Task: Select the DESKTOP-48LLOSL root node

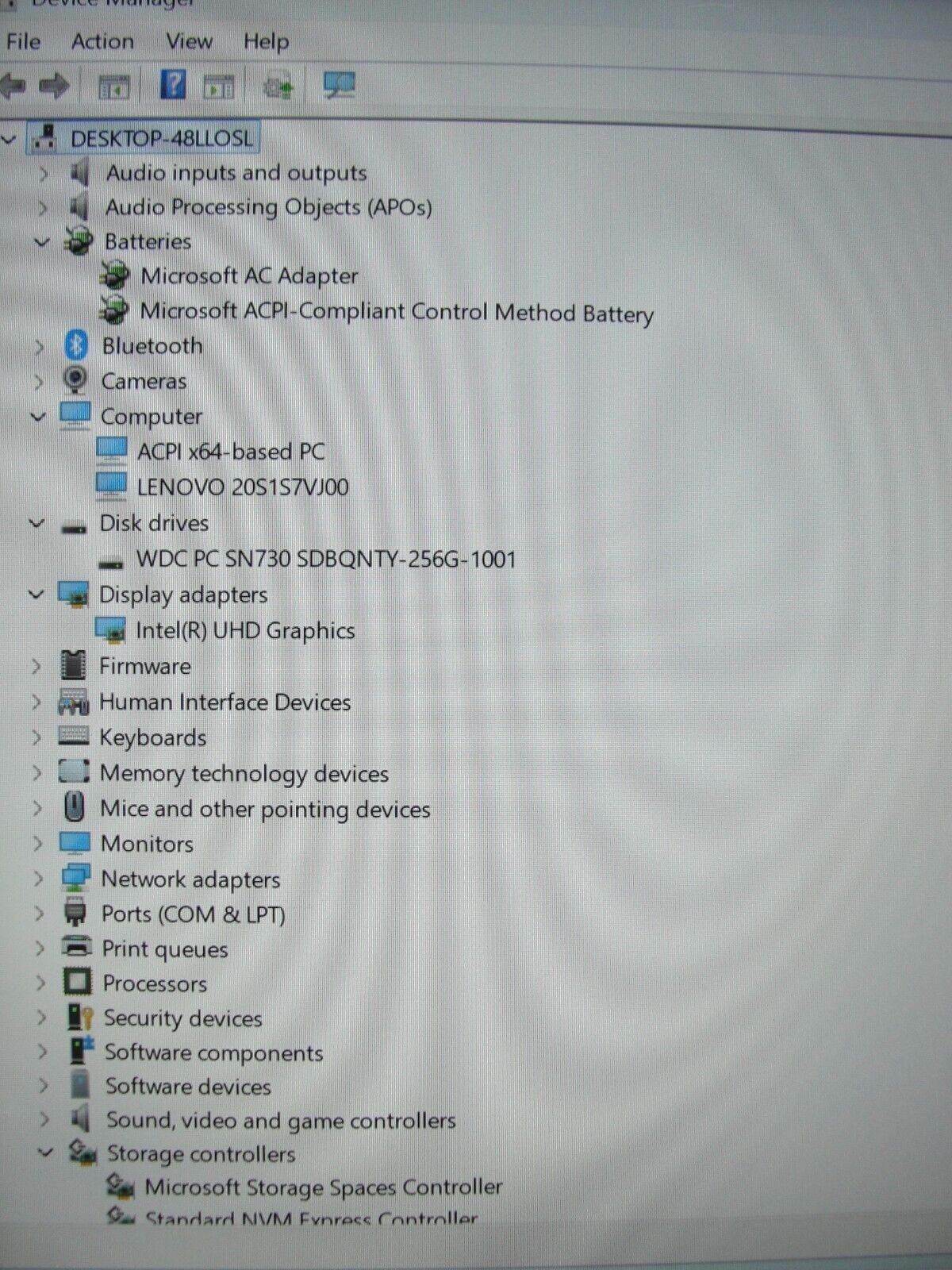Action: click(161, 138)
